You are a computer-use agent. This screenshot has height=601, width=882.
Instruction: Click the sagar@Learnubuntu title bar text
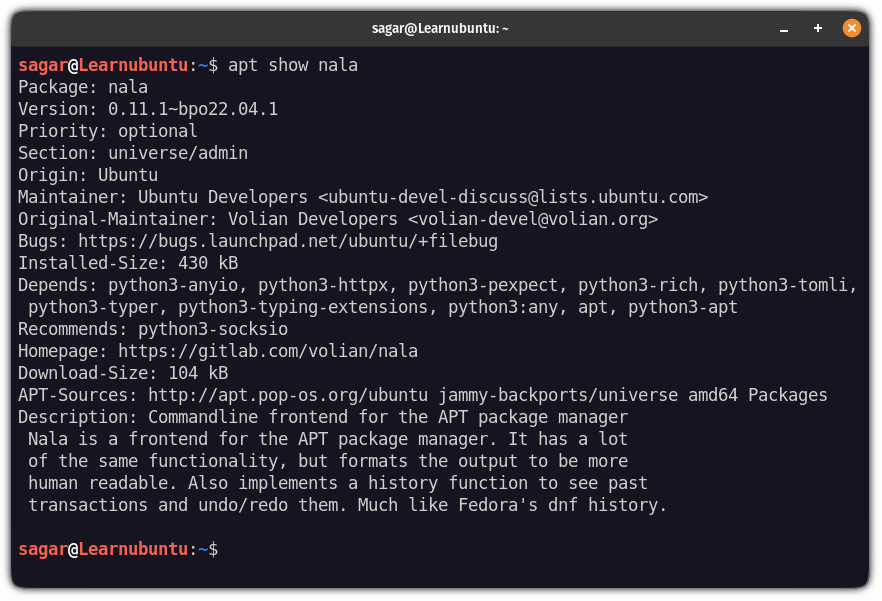pyautogui.click(x=438, y=28)
